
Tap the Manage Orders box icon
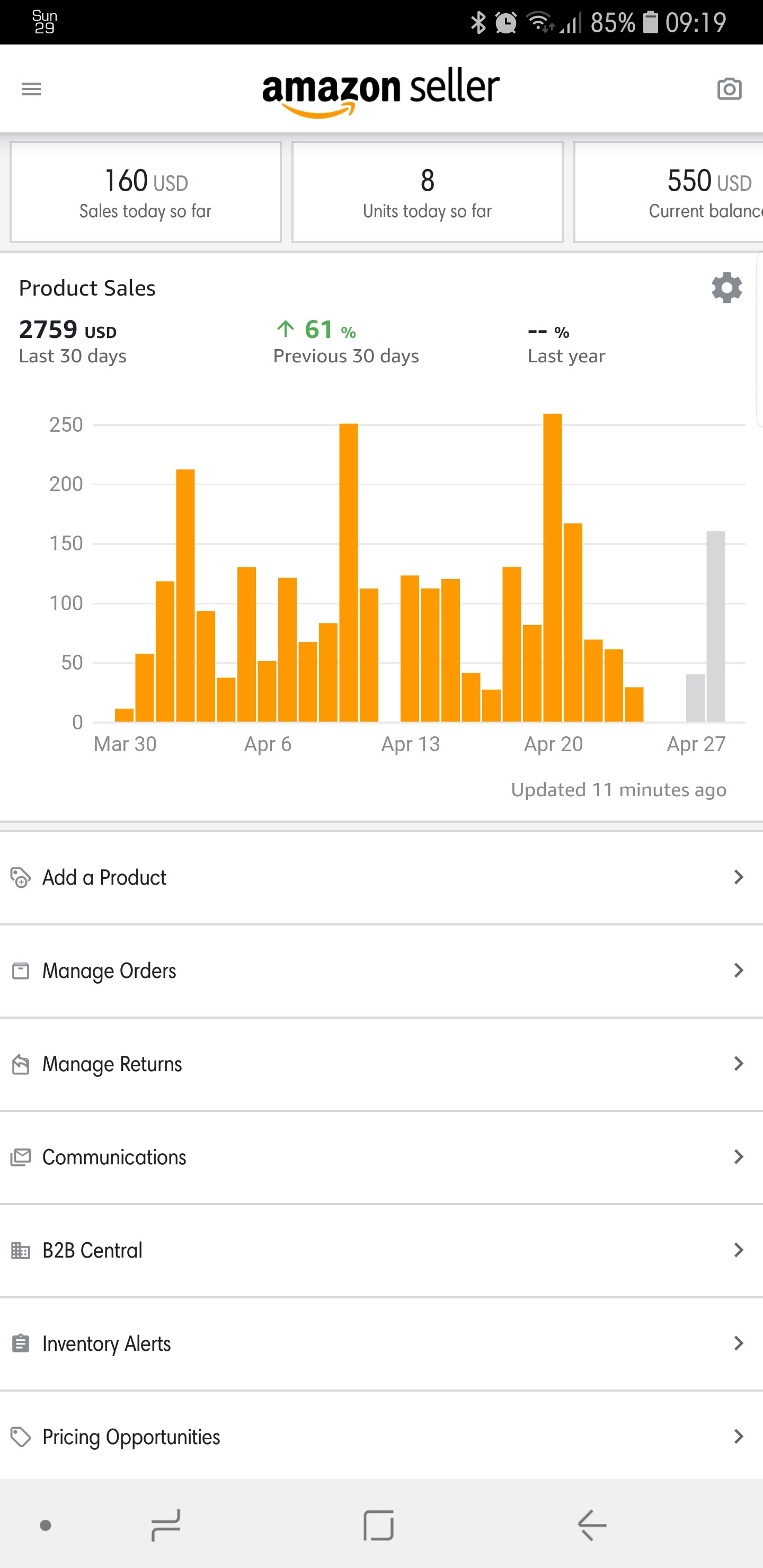click(21, 970)
